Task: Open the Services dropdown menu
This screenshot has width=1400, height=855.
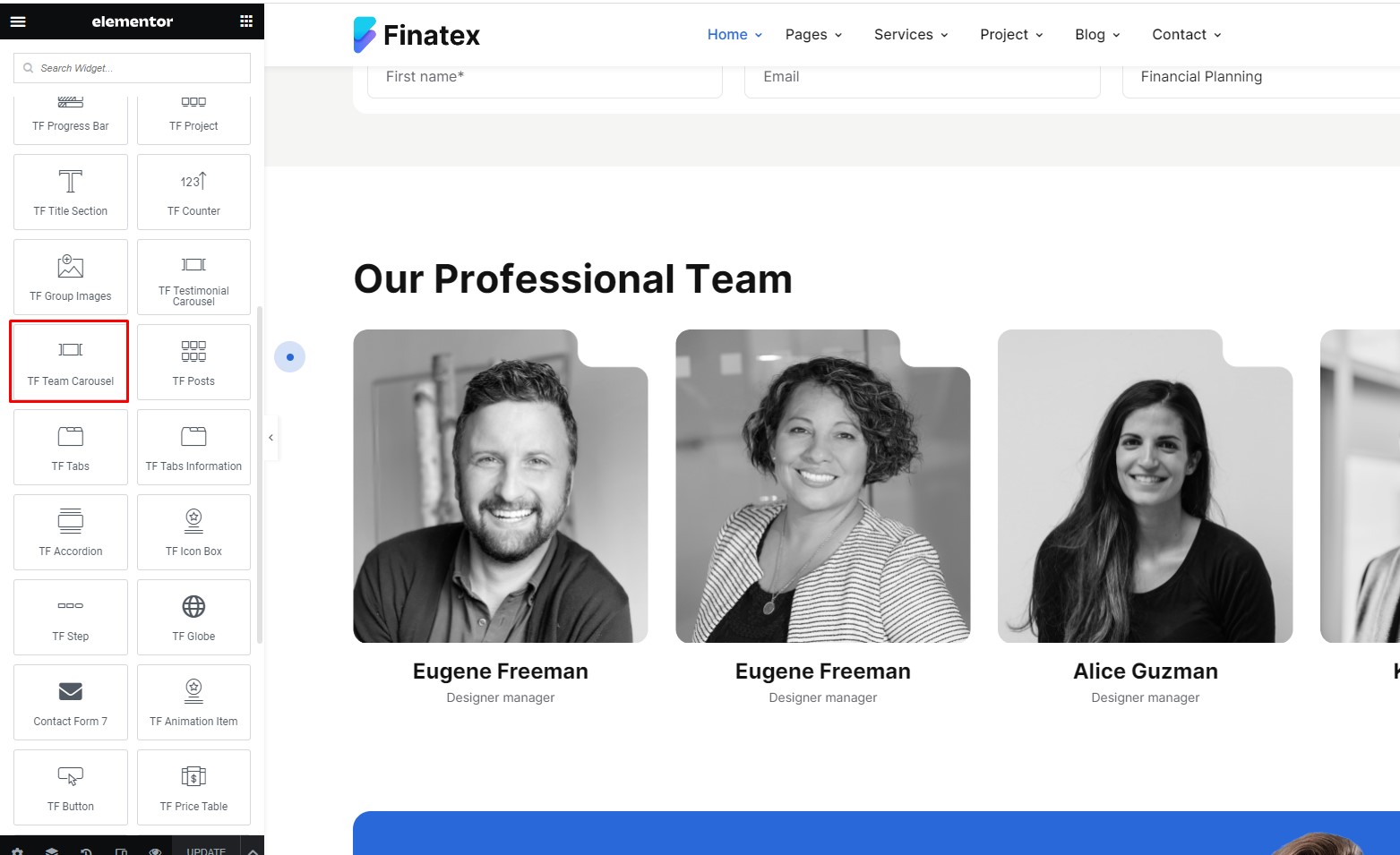Action: click(911, 35)
